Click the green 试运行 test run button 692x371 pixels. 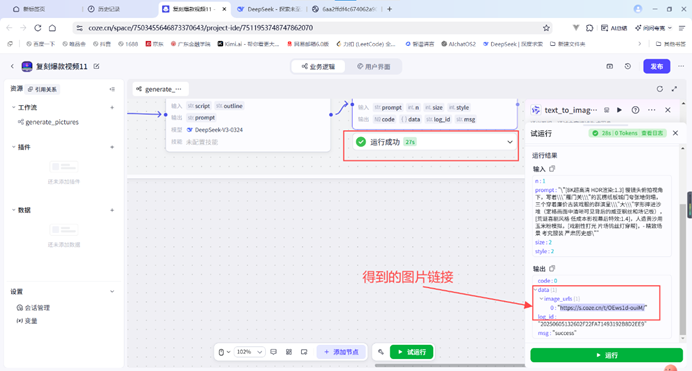[411, 352]
